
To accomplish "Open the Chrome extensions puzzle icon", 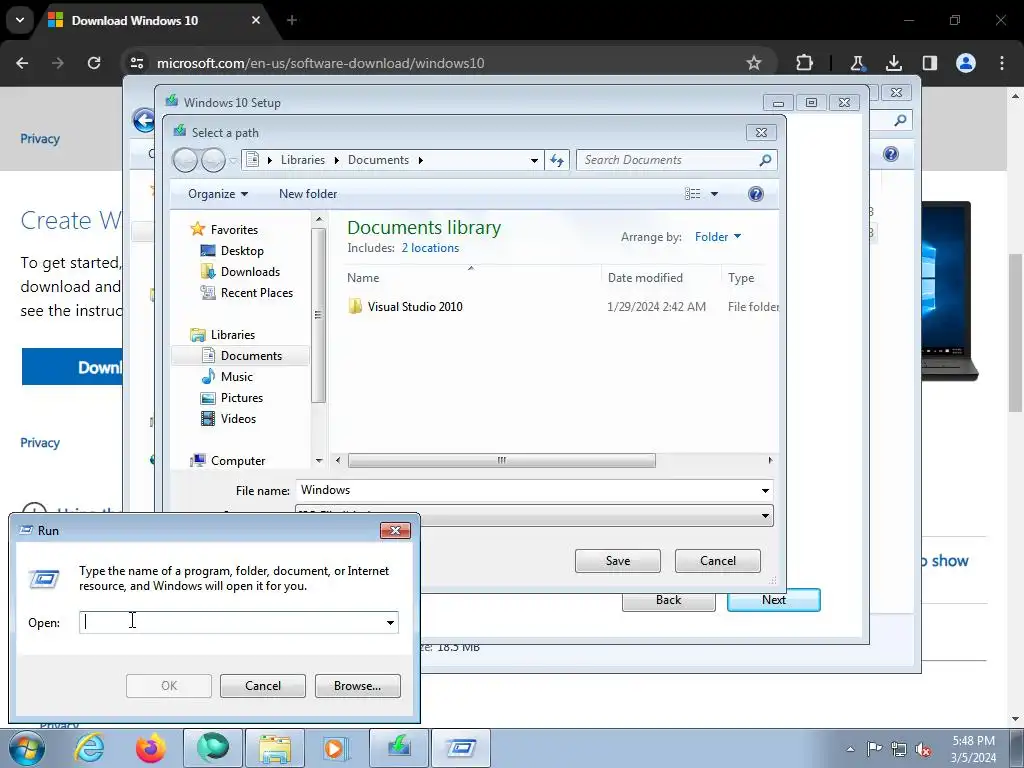I will click(x=804, y=63).
